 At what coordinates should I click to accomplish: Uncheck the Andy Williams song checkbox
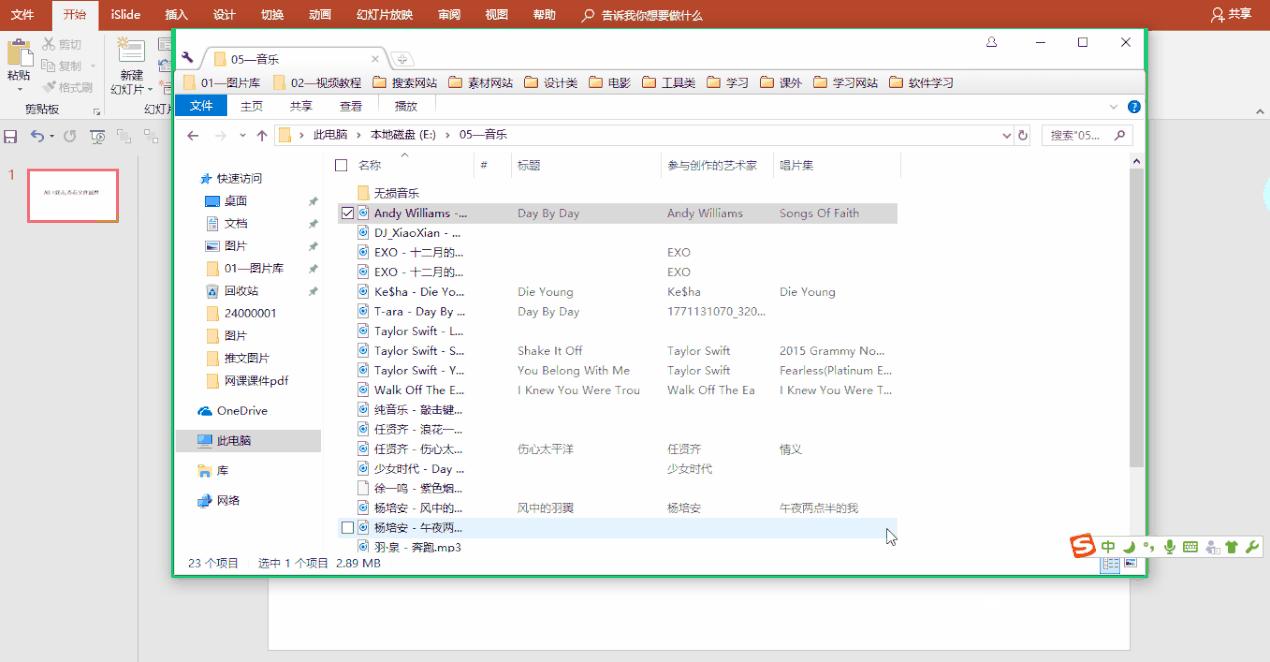pos(346,212)
